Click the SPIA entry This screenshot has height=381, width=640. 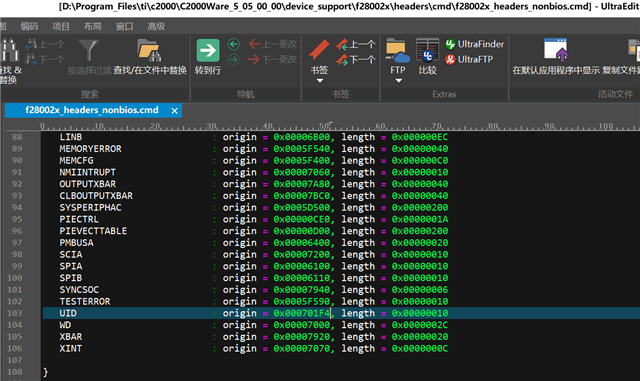pos(71,267)
